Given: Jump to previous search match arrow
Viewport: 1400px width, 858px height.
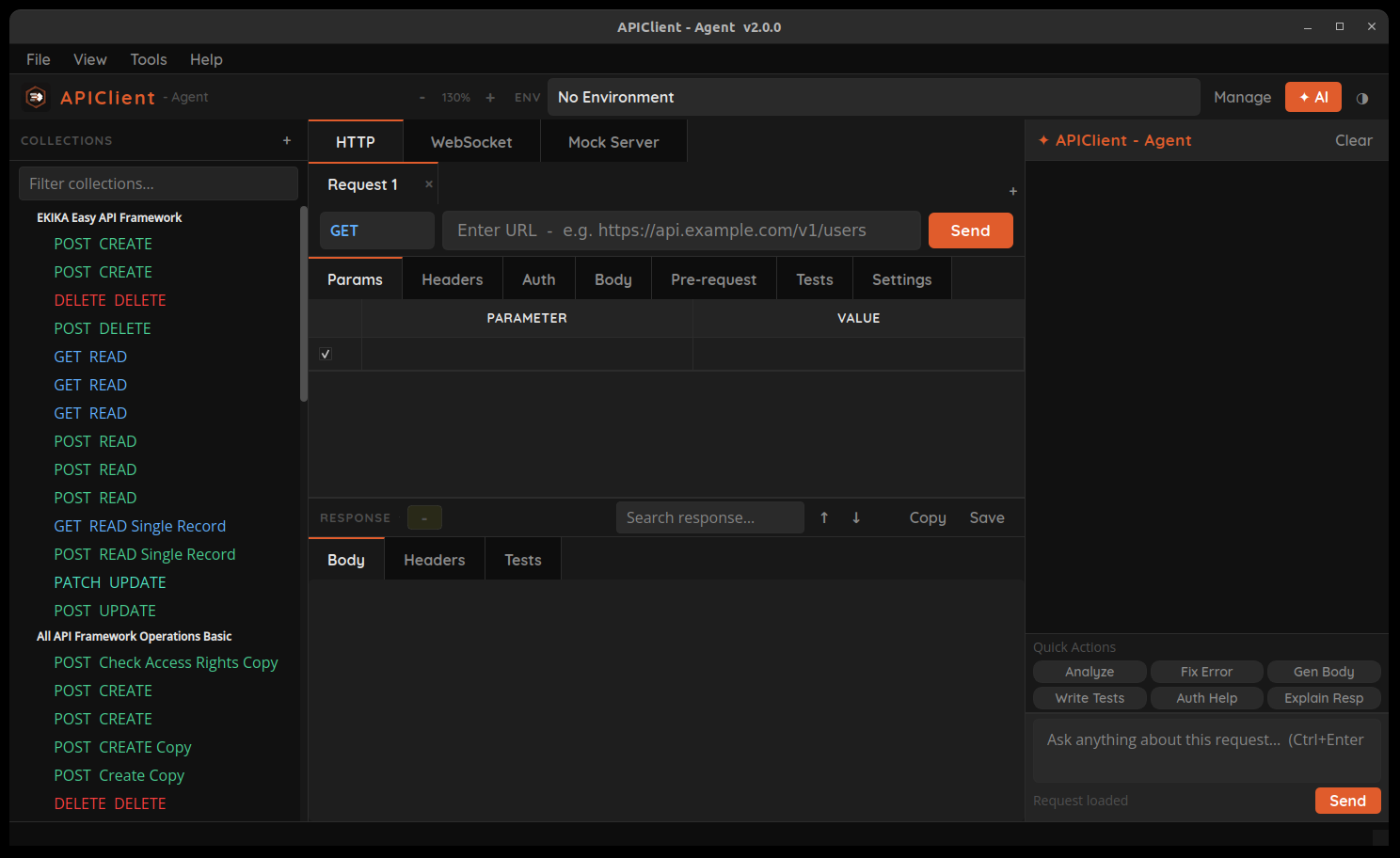Looking at the screenshot, I should [x=824, y=517].
